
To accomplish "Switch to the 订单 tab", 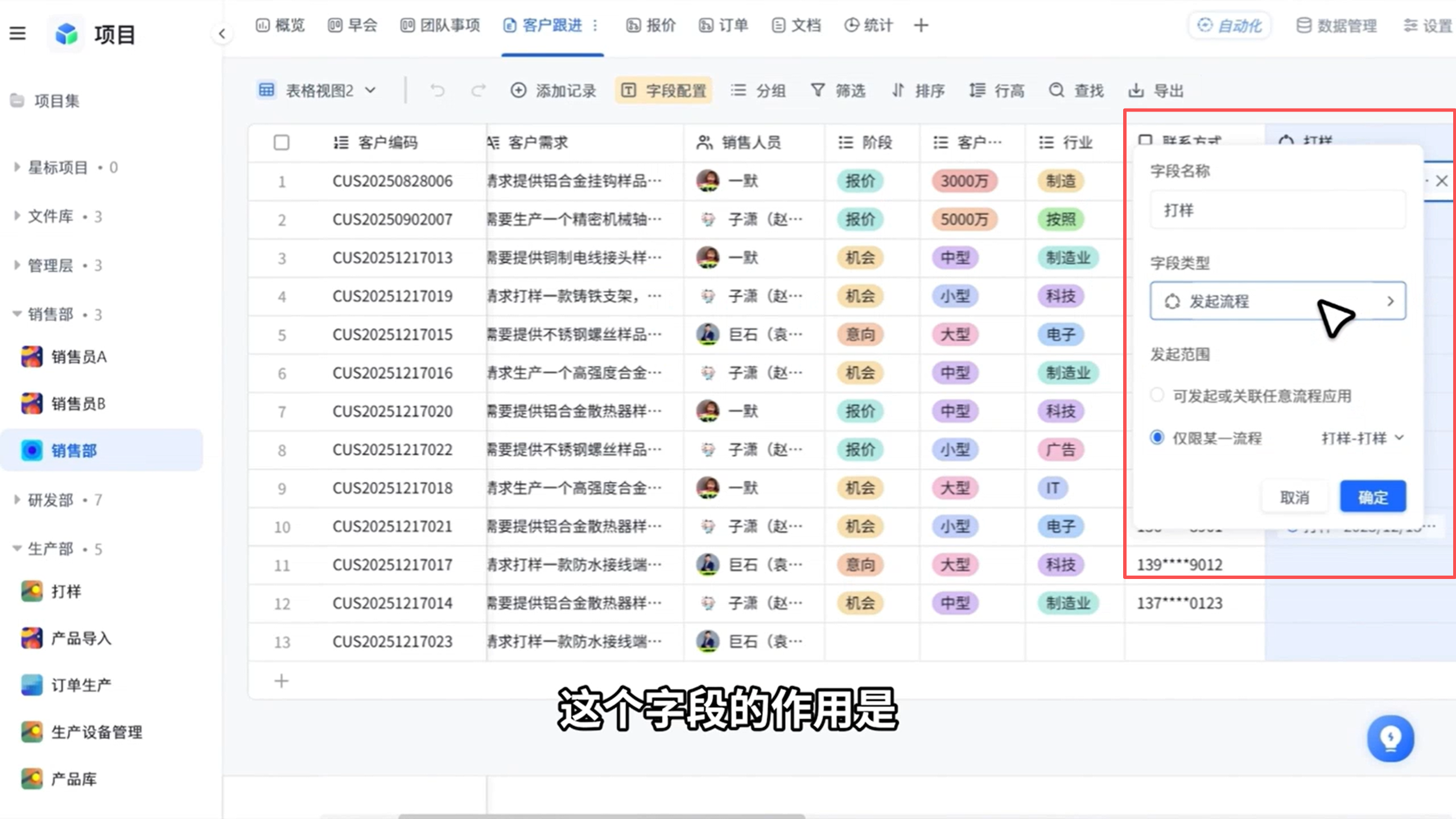I will [723, 25].
